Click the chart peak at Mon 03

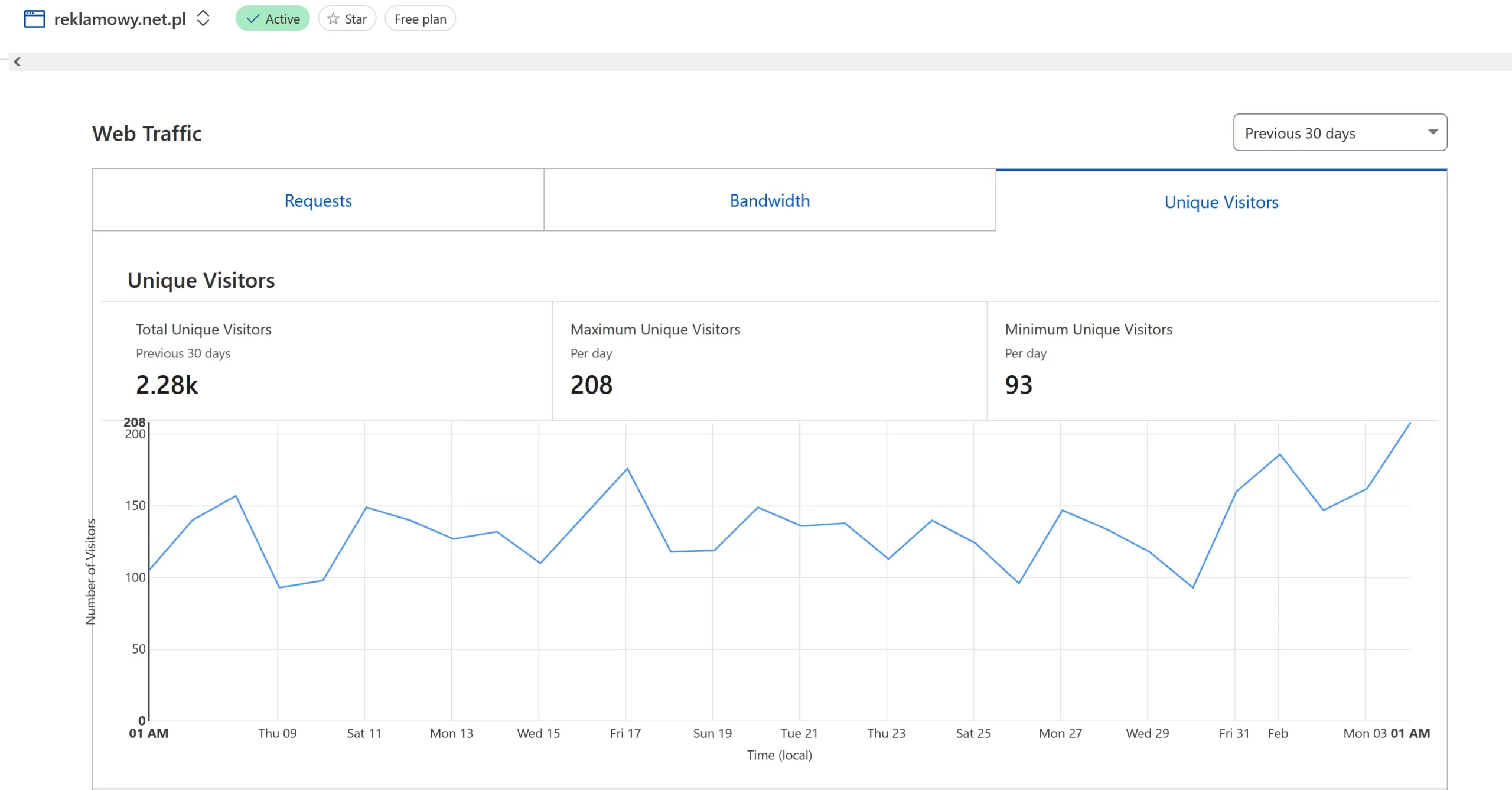coord(1409,424)
